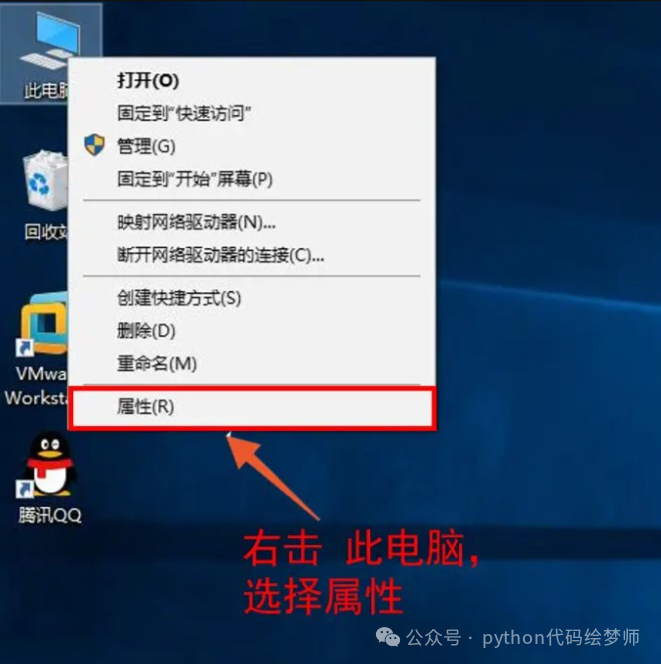Select 创建快捷方式(S) in context menu
Viewport: 661px width, 664px height.
coord(252,298)
